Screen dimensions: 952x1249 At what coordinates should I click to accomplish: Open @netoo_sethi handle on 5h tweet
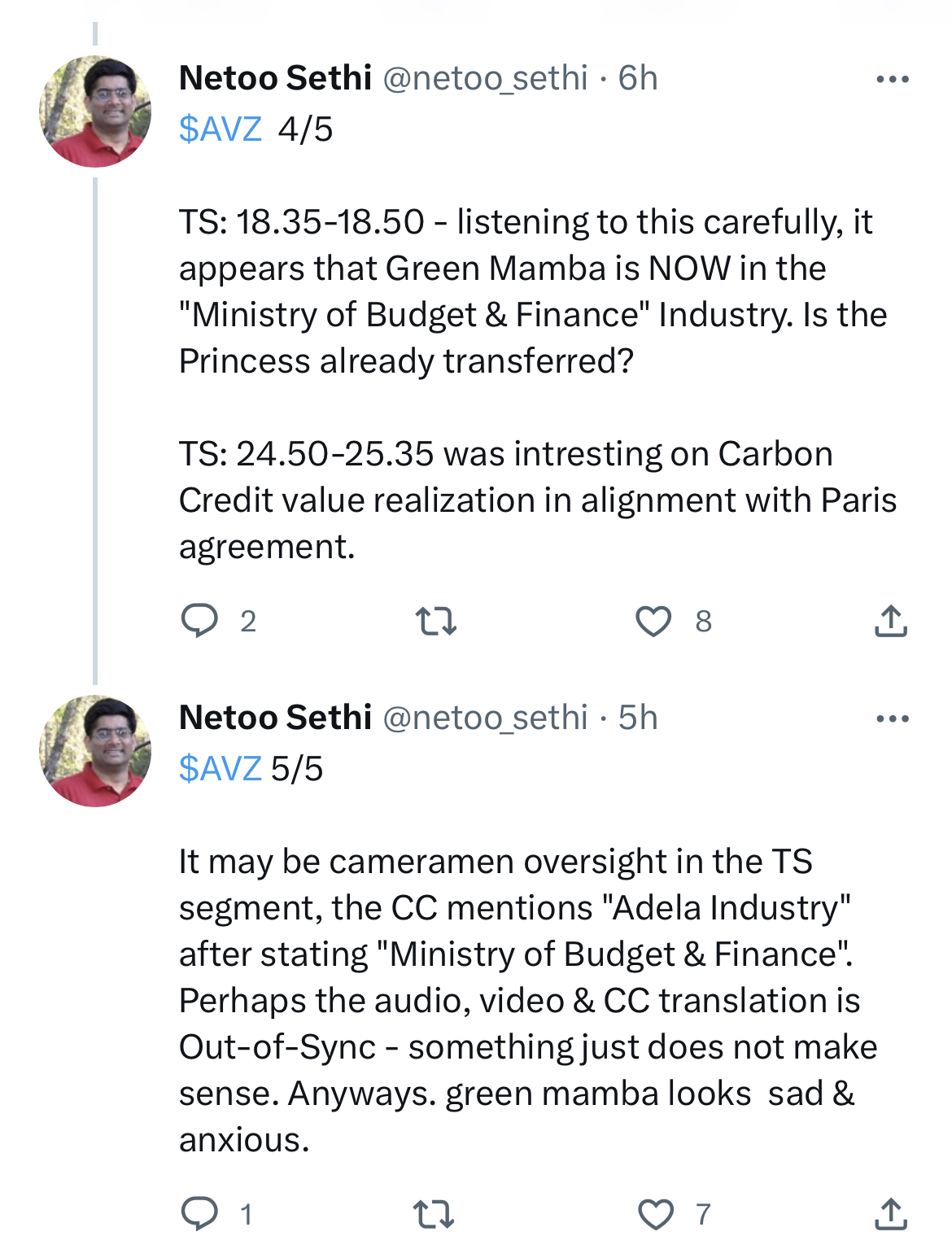pyautogui.click(x=485, y=718)
